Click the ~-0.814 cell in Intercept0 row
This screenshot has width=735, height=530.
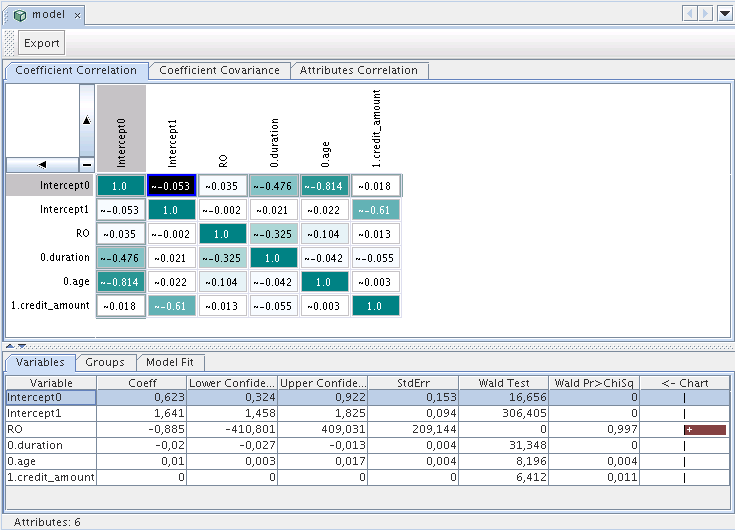324,186
